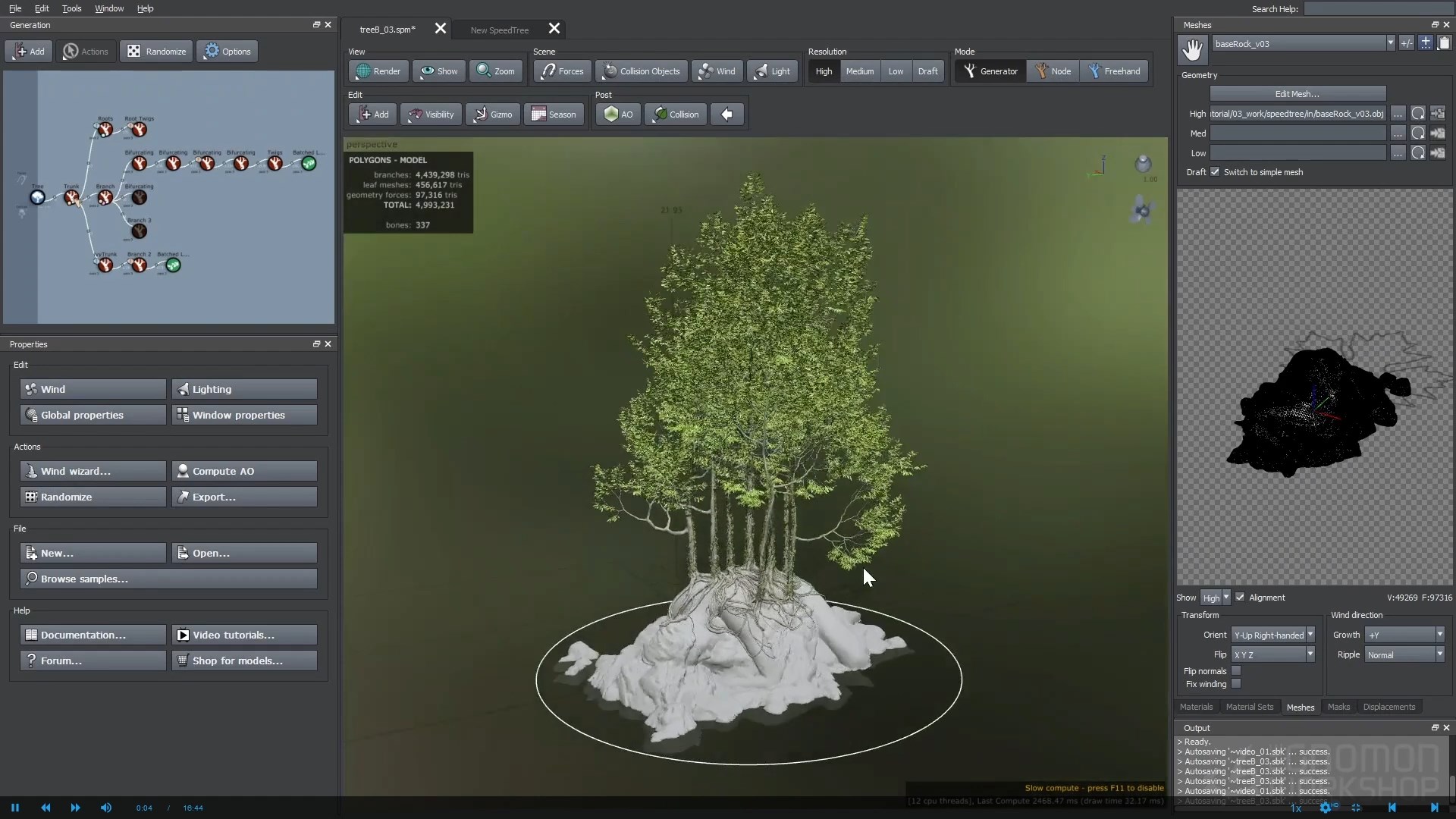Switch to the Material Sets tab

tap(1250, 707)
